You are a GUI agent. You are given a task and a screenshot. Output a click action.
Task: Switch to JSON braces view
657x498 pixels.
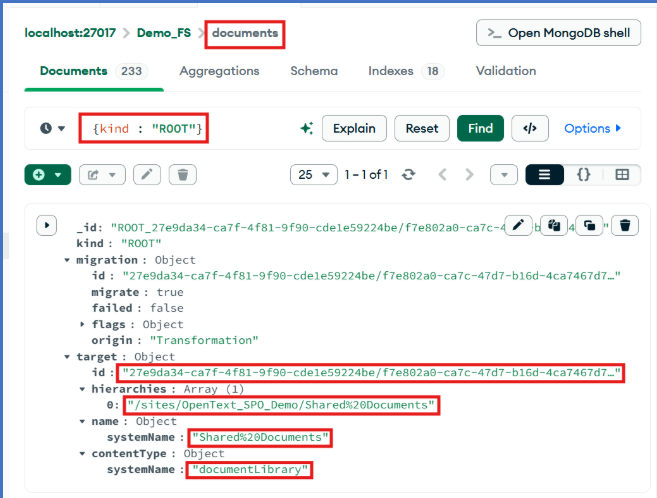tap(583, 175)
